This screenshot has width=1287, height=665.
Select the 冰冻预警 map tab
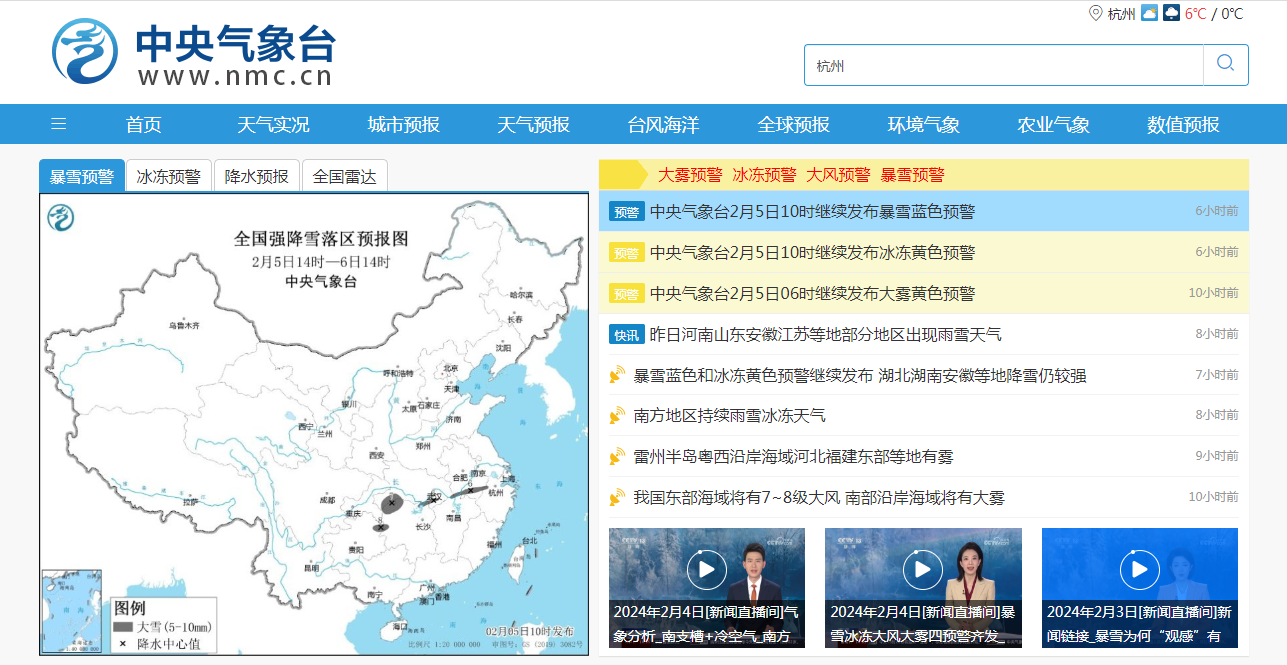coord(169,177)
